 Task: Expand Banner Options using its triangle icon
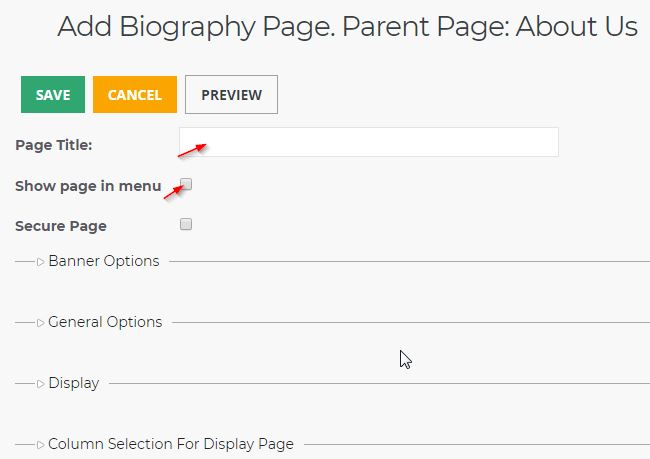(40, 262)
